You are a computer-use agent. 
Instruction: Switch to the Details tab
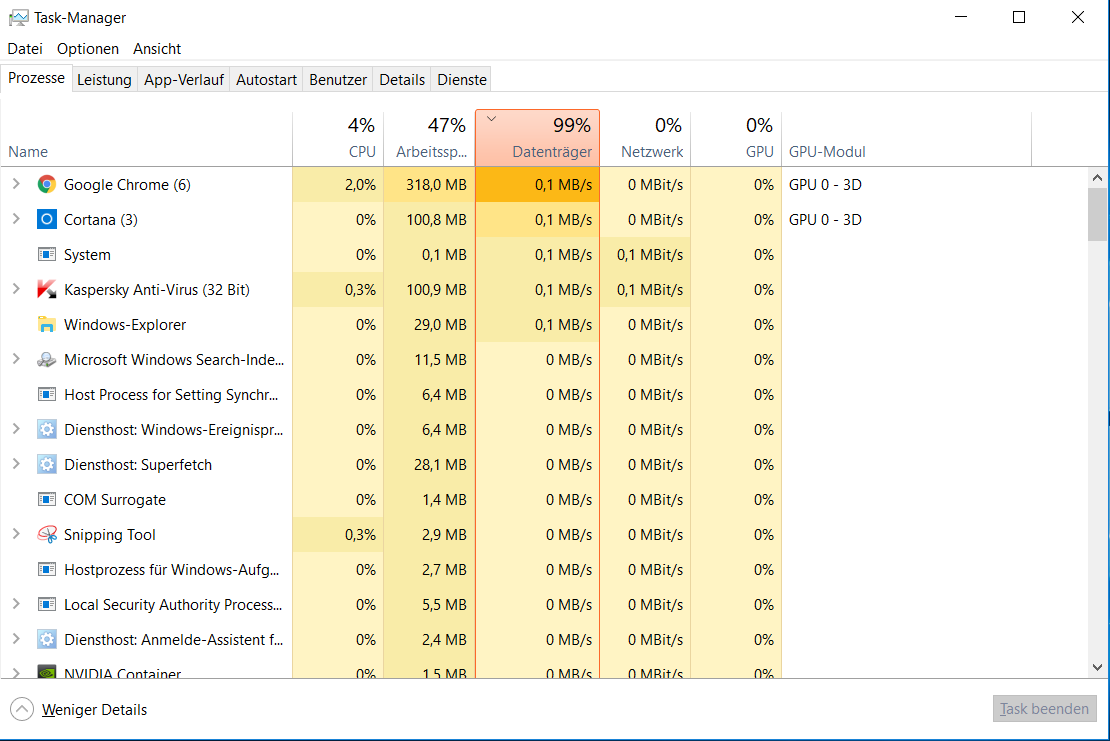pyautogui.click(x=401, y=80)
